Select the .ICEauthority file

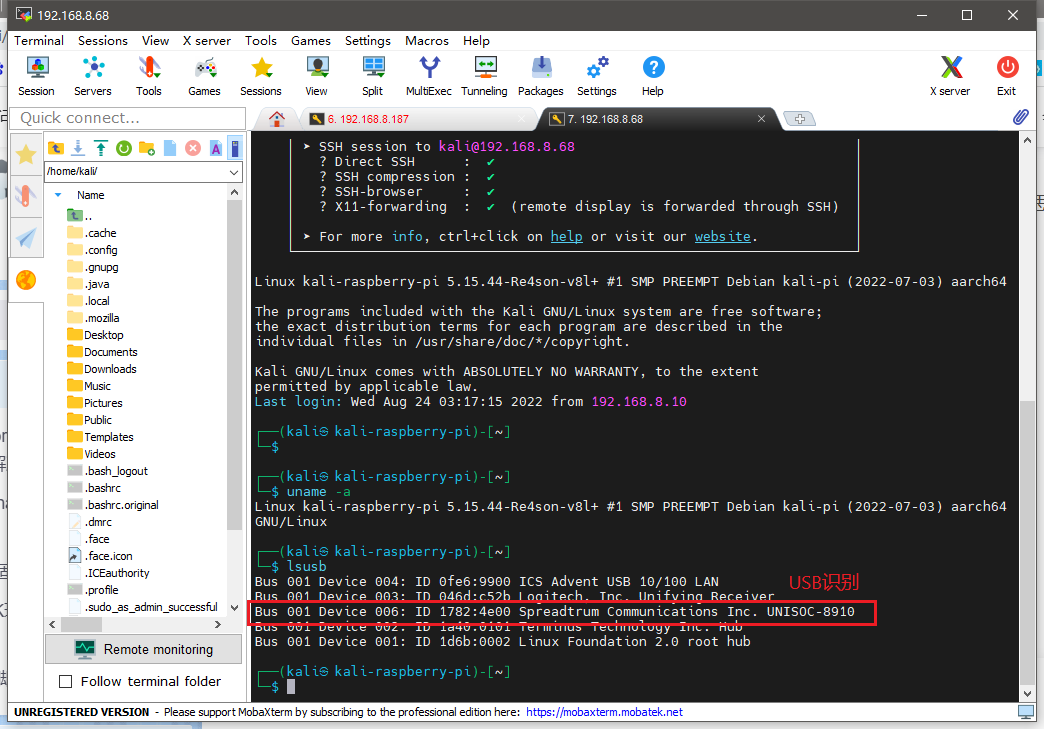[x=109, y=573]
